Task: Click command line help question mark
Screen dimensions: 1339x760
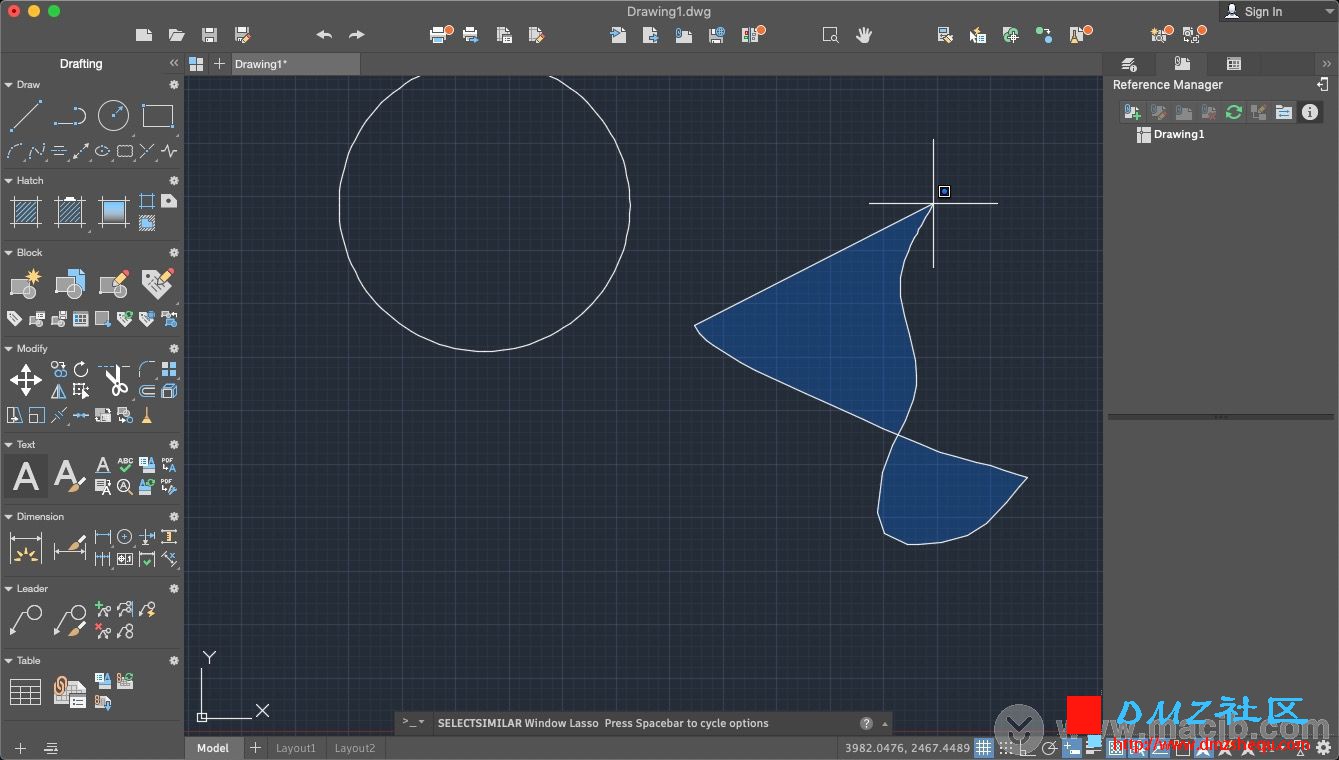Action: click(x=866, y=724)
